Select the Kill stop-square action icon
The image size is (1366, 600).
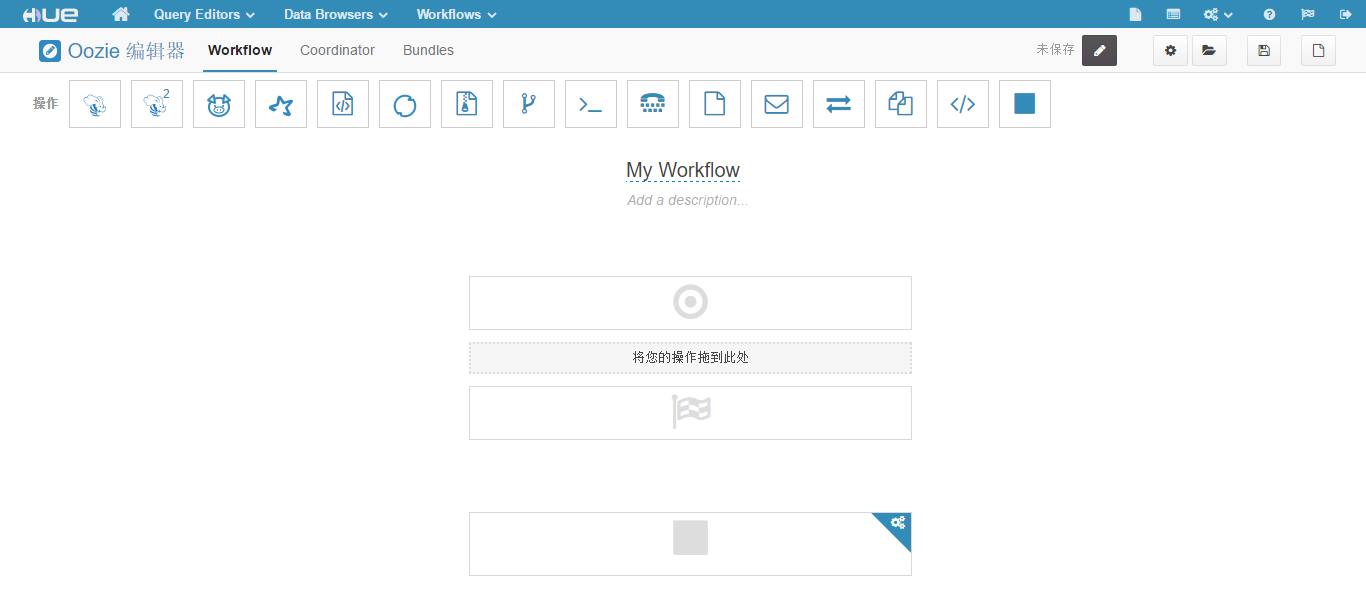click(1025, 104)
